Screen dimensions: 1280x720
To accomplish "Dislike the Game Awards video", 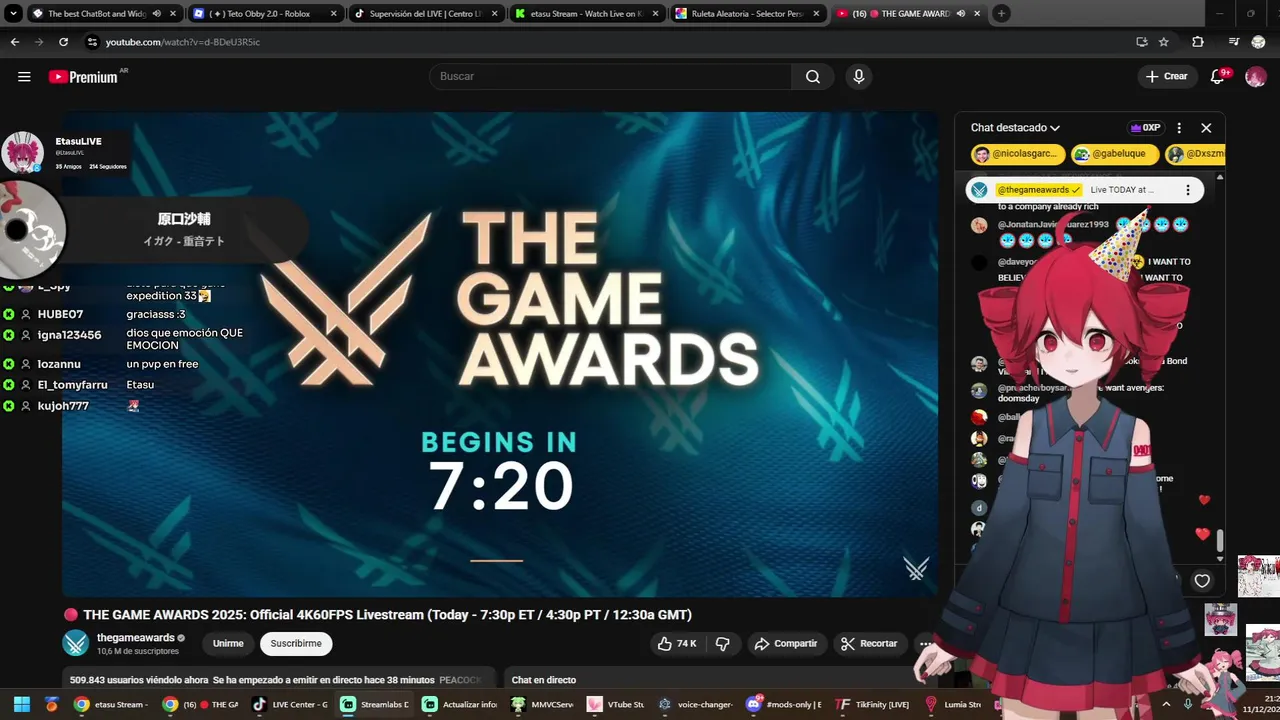I will click(x=722, y=644).
